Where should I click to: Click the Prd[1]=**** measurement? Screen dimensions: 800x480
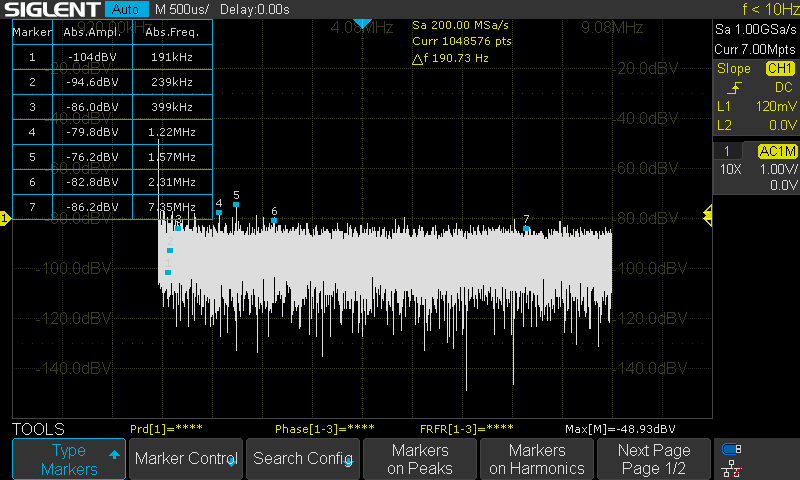(x=166, y=428)
